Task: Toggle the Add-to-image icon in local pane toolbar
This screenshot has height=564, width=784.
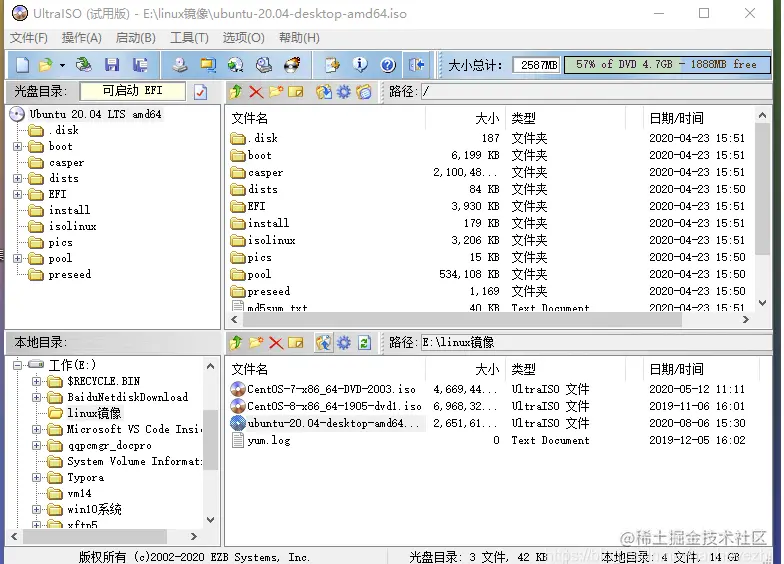Action: tap(324, 342)
